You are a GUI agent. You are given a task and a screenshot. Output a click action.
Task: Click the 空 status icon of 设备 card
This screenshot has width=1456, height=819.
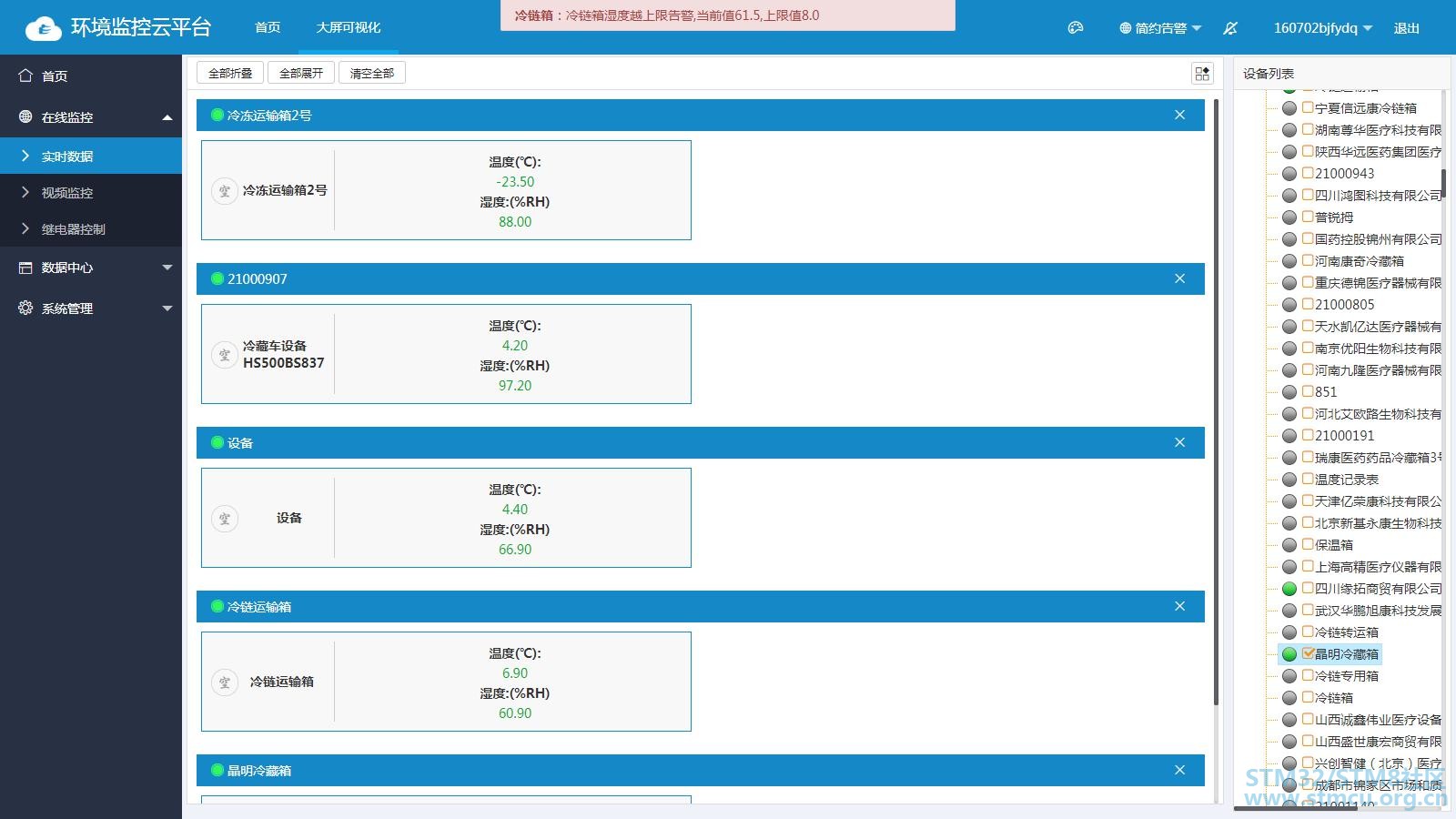click(225, 519)
